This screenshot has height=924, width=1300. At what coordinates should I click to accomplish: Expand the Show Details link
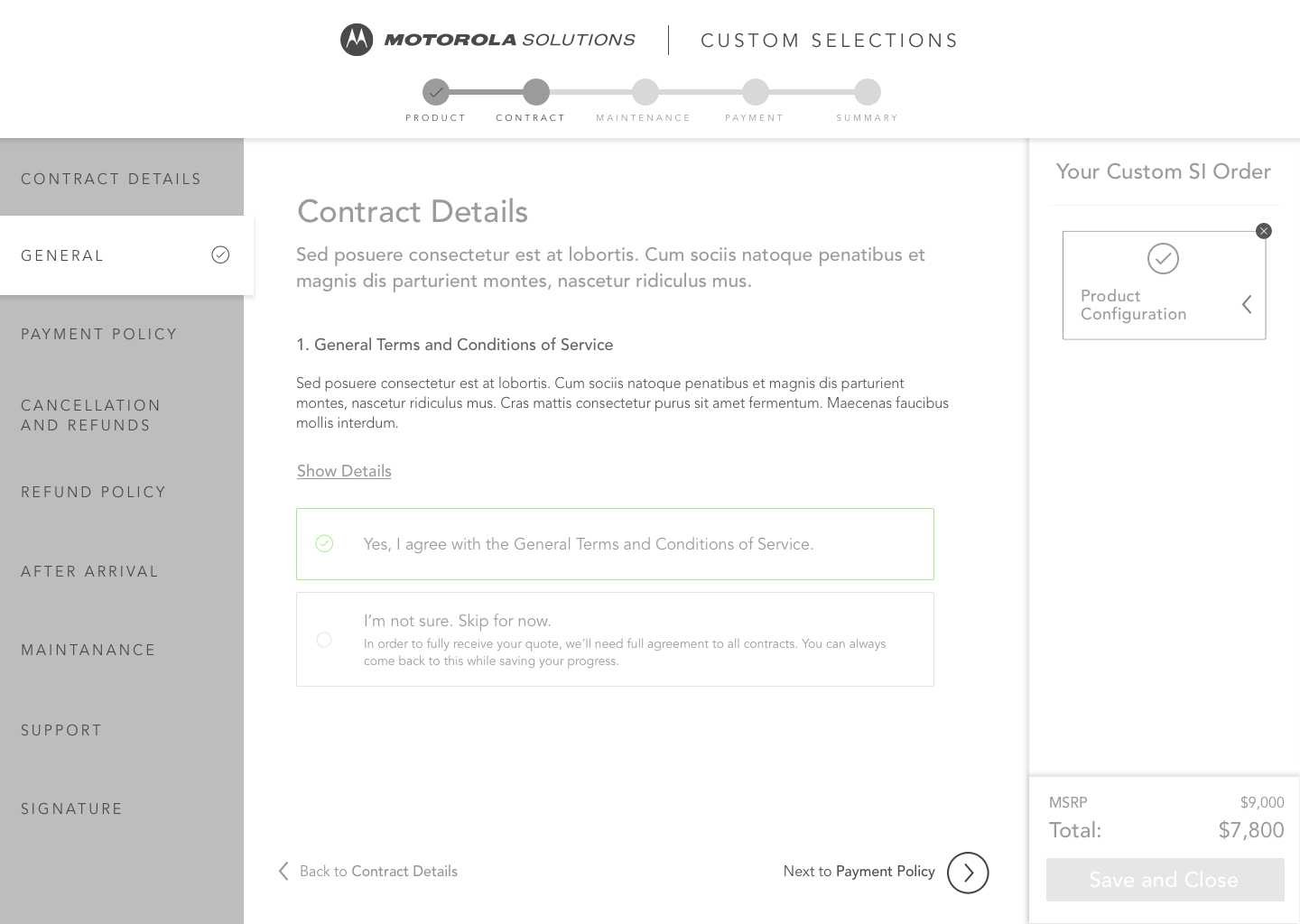[344, 471]
